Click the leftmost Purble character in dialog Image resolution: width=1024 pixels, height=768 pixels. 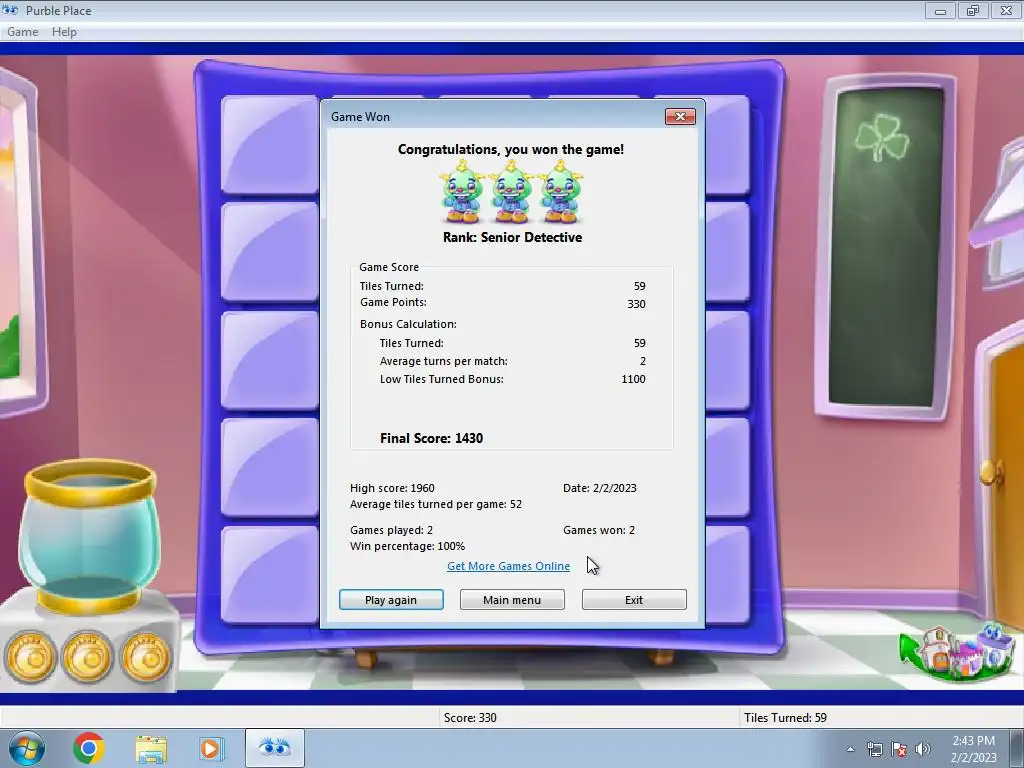[x=462, y=192]
